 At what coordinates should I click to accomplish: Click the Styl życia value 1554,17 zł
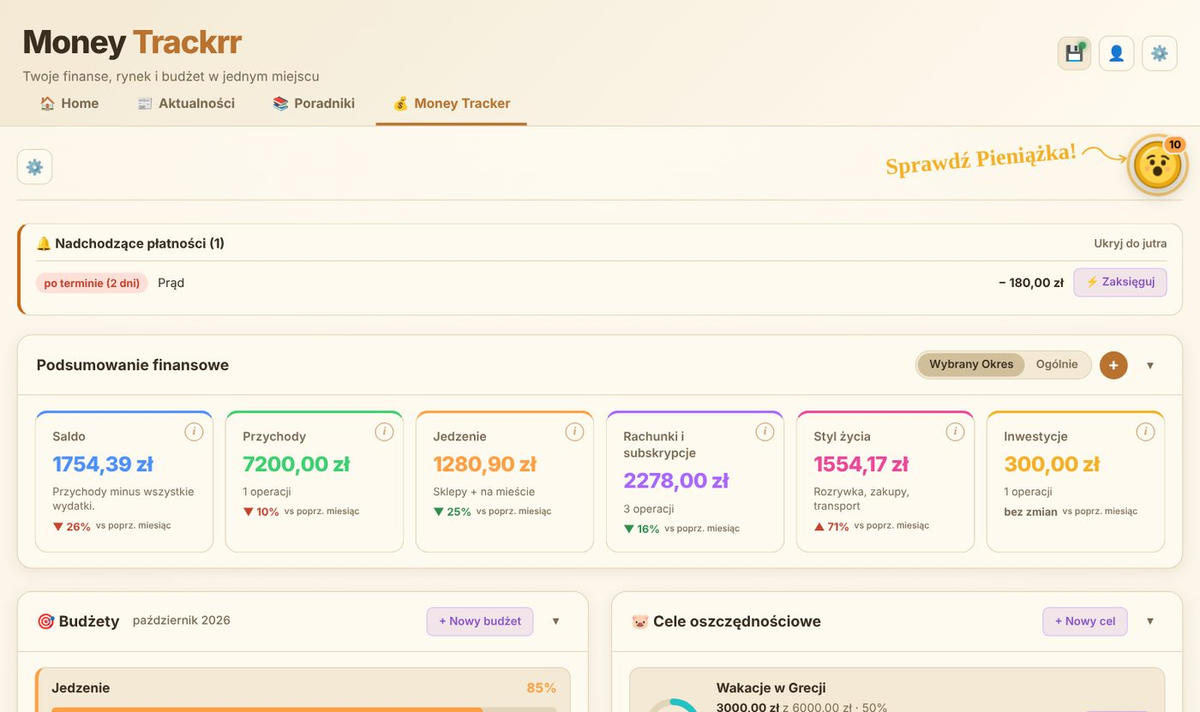click(x=861, y=464)
